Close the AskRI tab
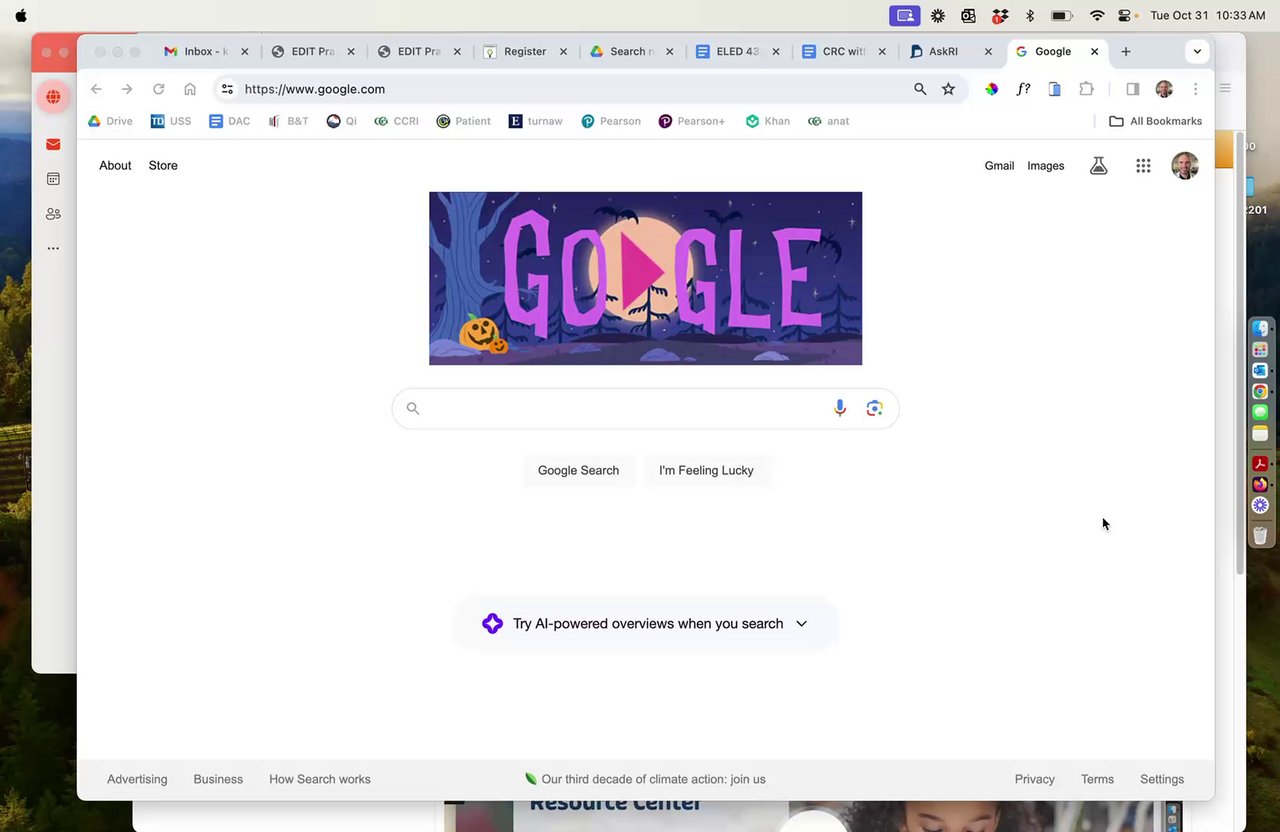The width and height of the screenshot is (1280, 832). coord(988,52)
